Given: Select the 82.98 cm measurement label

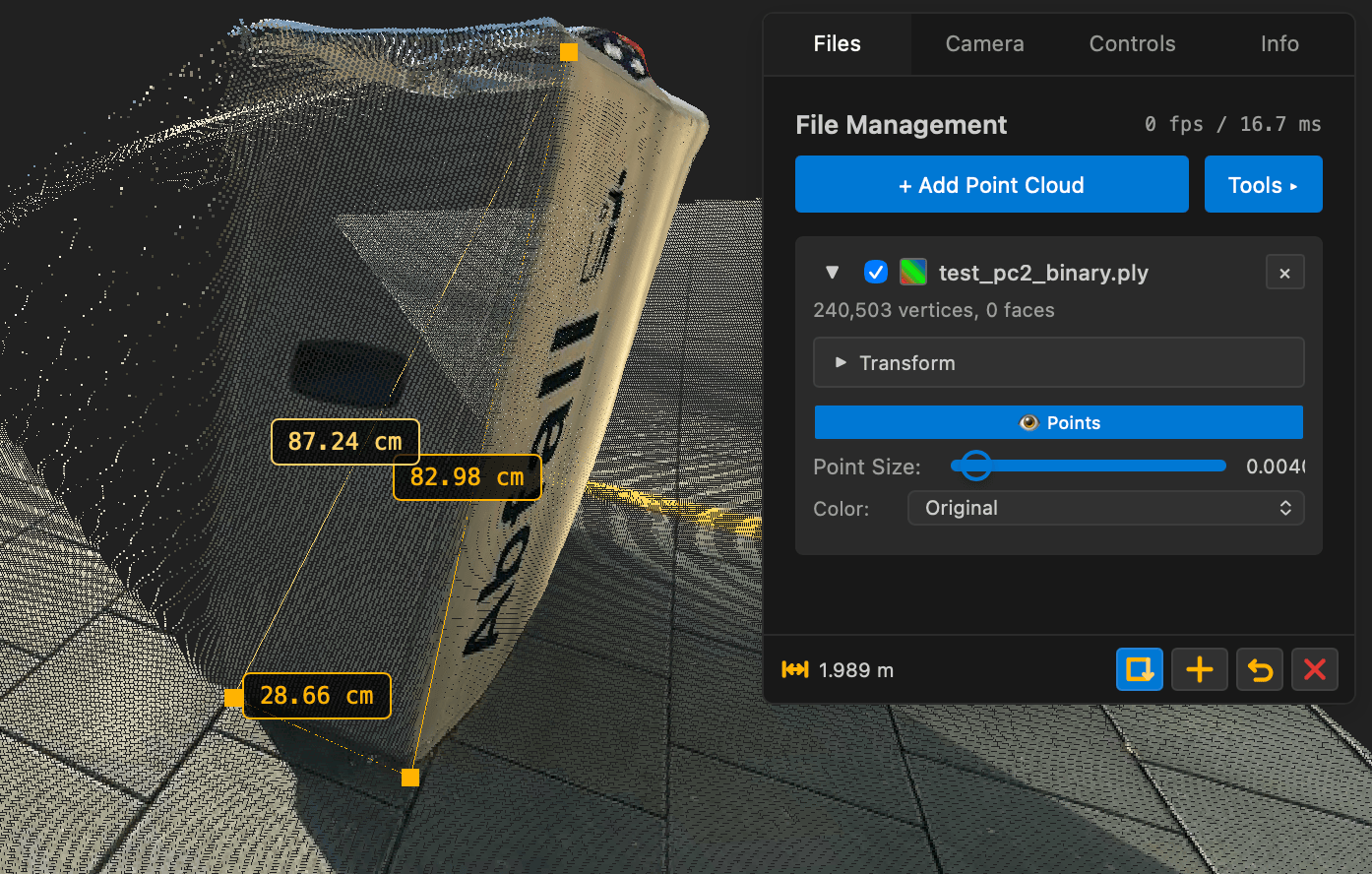Looking at the screenshot, I should [x=467, y=477].
